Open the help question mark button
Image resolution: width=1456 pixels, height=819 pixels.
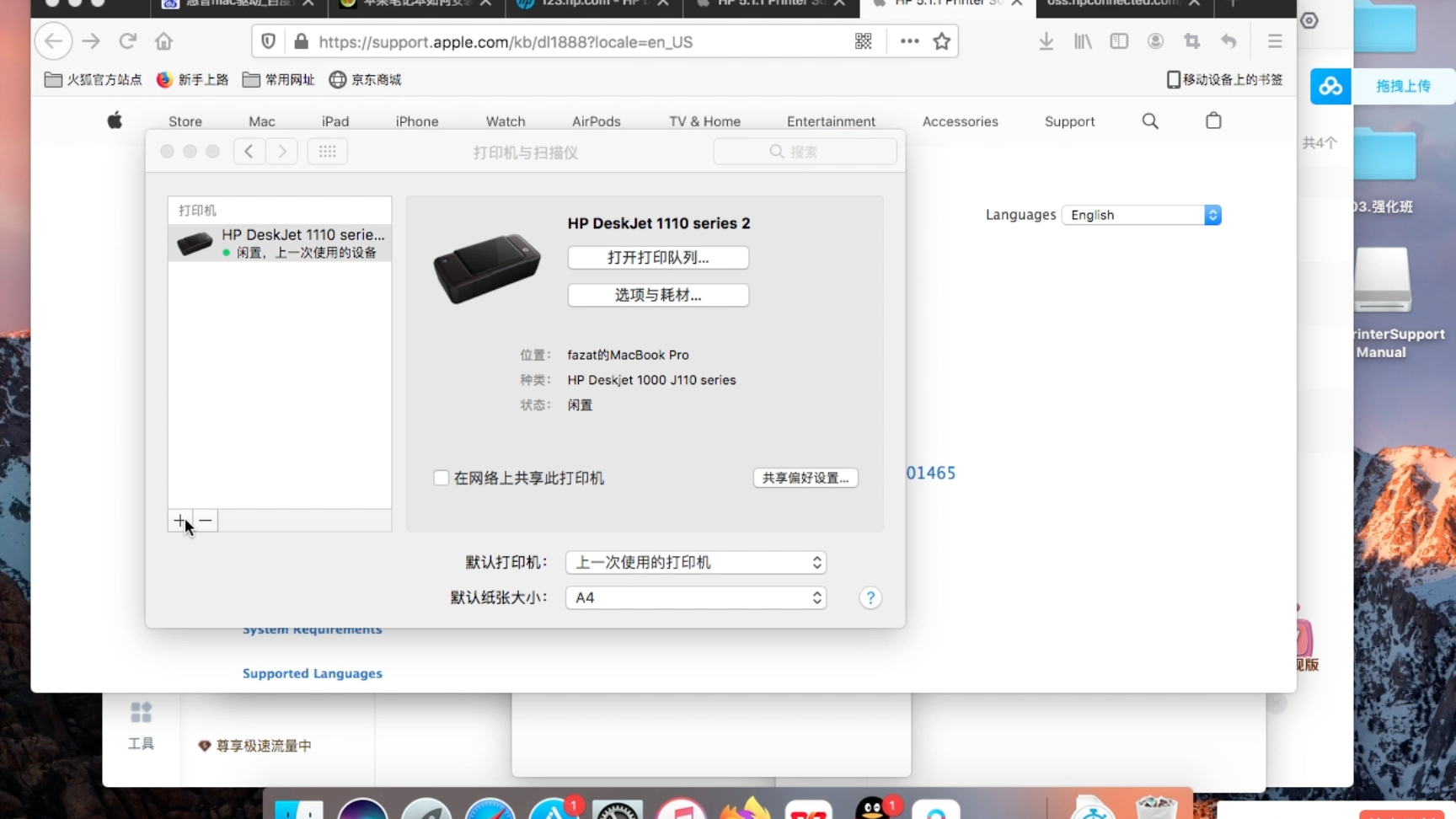click(870, 597)
